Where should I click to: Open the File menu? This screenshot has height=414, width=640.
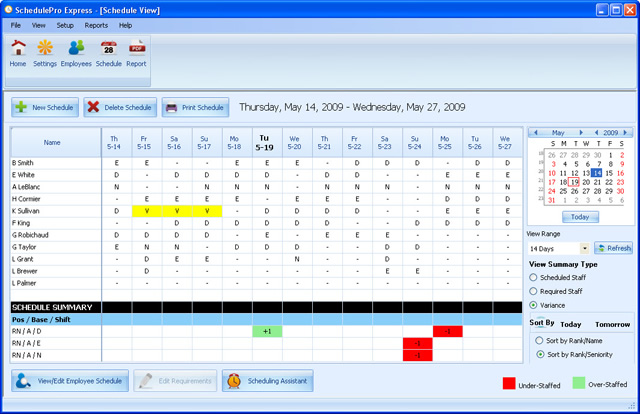click(16, 25)
